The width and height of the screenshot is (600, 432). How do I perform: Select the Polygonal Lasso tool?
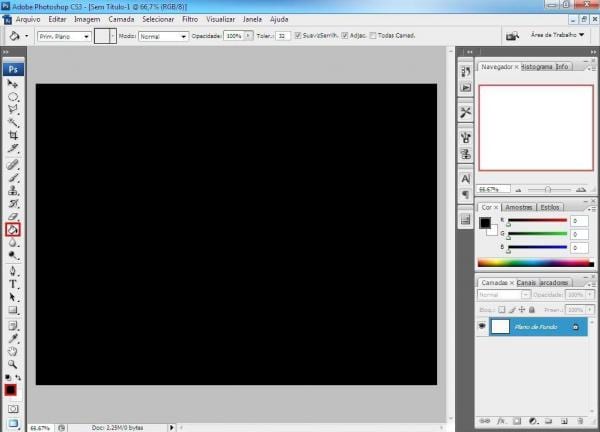(13, 109)
